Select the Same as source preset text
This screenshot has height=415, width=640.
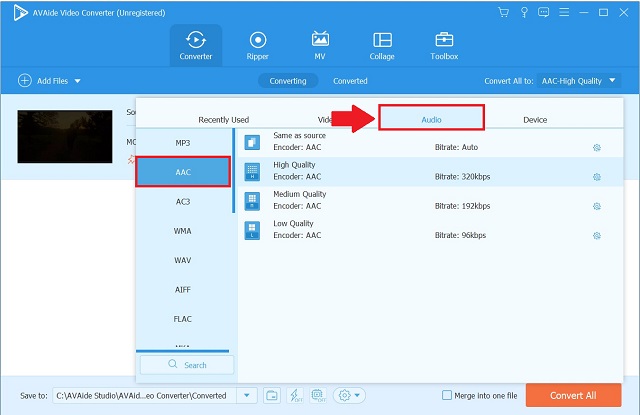point(300,135)
